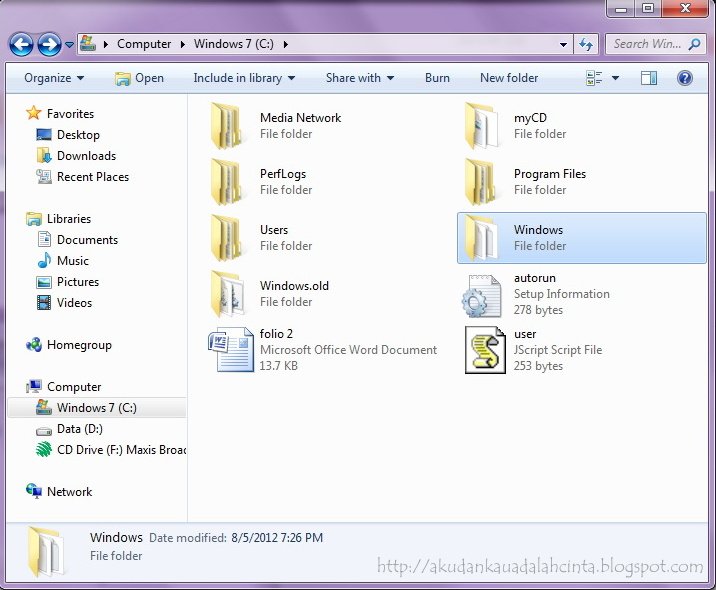Expand the Organize dropdown menu

point(54,78)
